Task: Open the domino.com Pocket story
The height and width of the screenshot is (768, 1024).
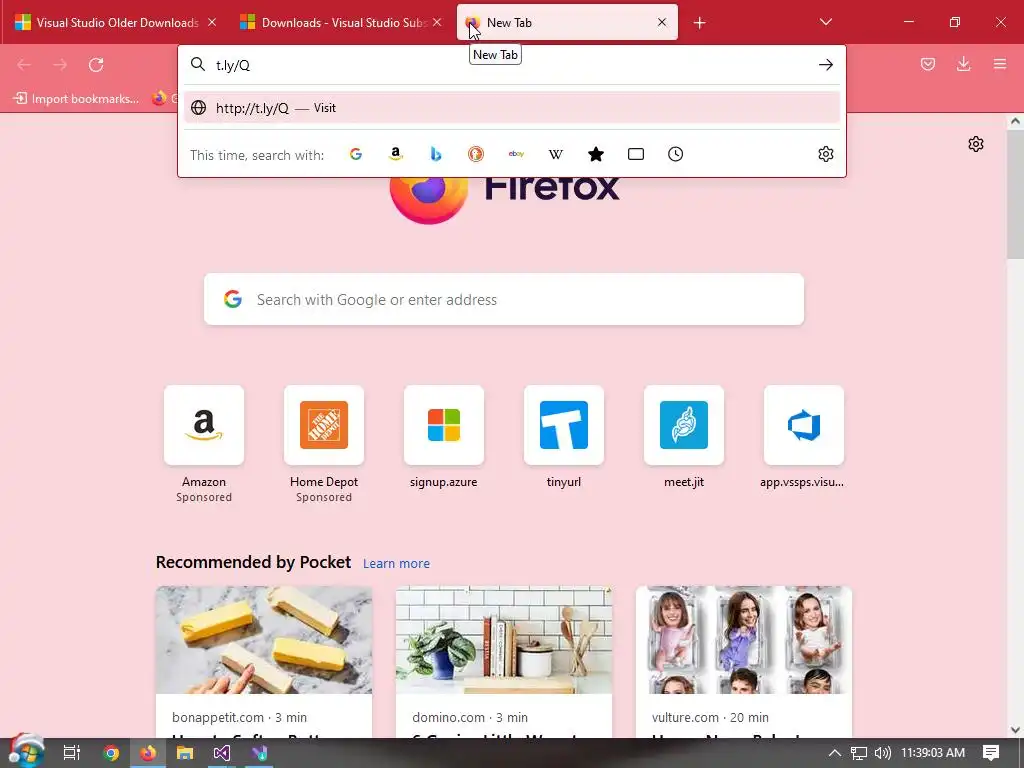Action: point(504,662)
